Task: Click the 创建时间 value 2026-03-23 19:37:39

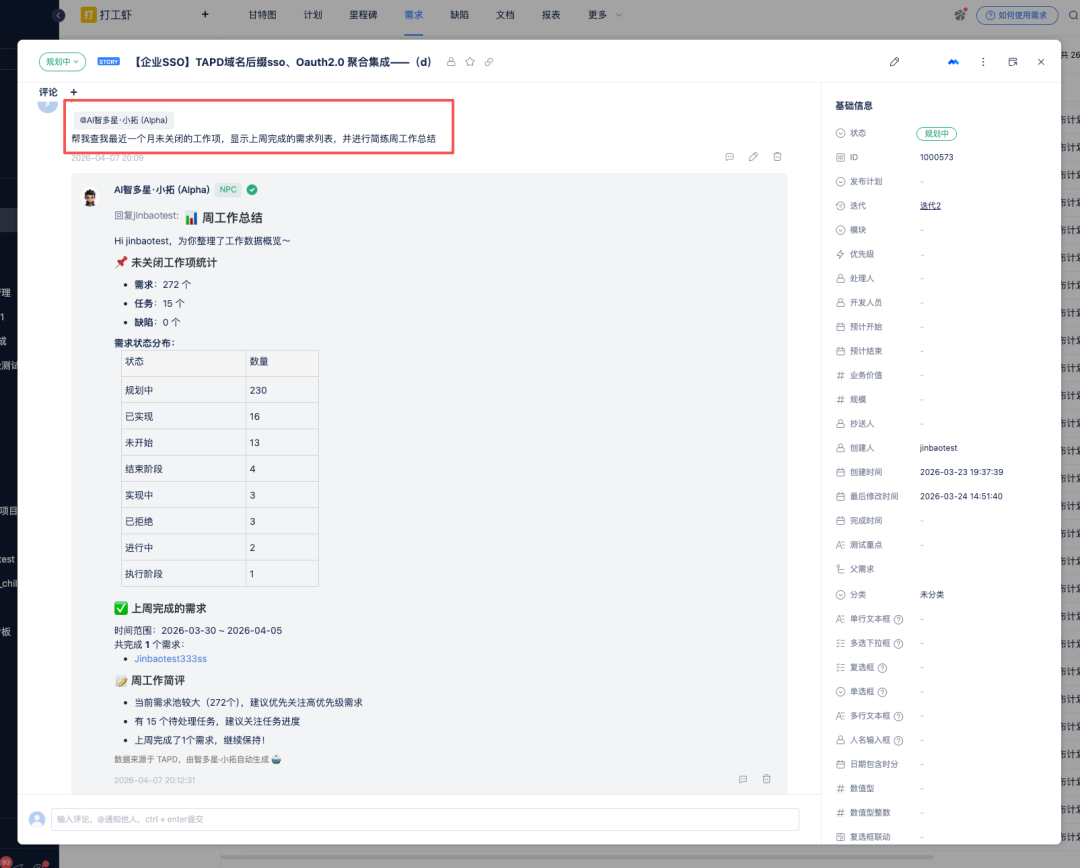Action: [x=962, y=473]
